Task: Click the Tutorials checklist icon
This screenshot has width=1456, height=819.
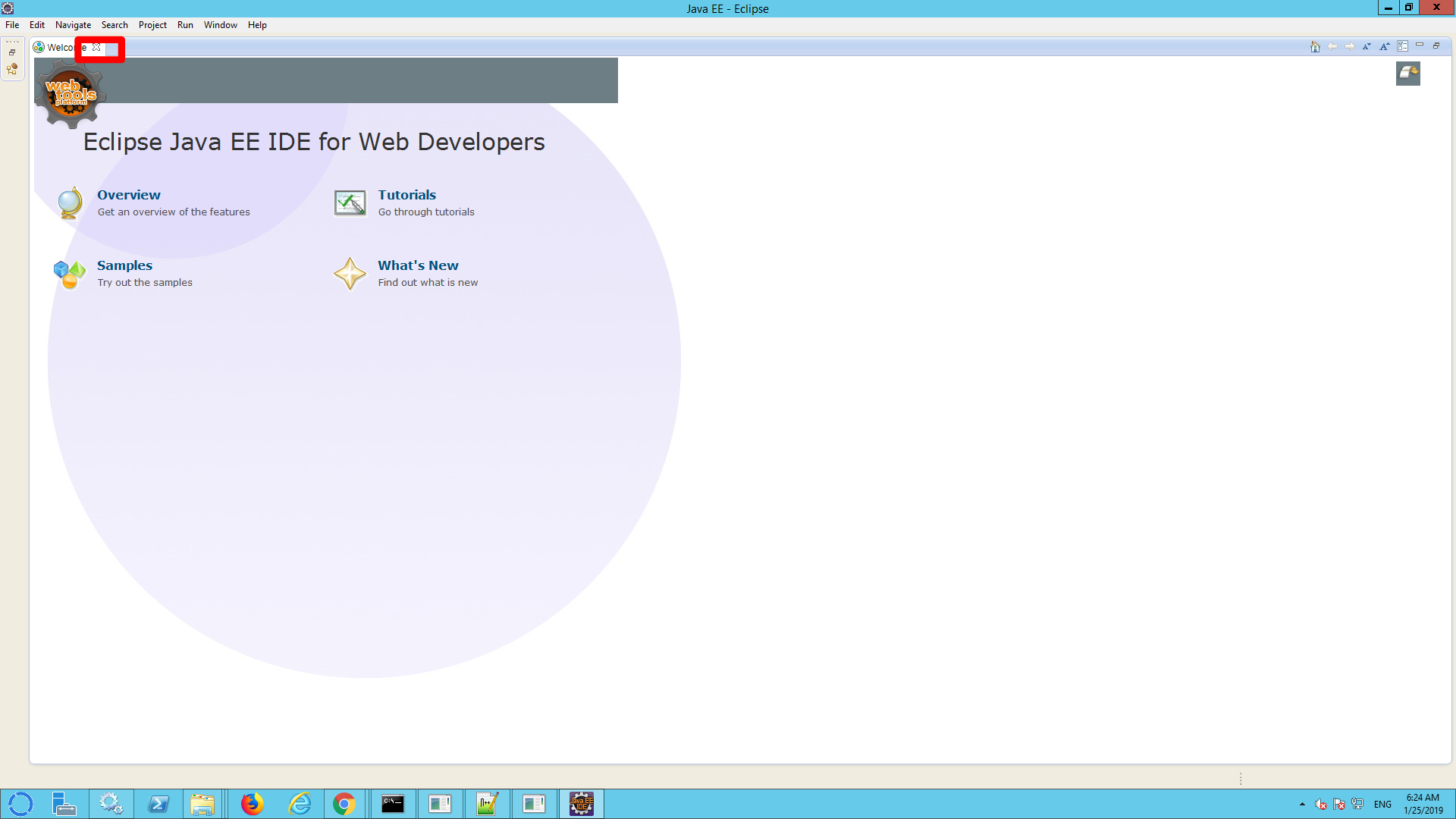Action: point(350,202)
